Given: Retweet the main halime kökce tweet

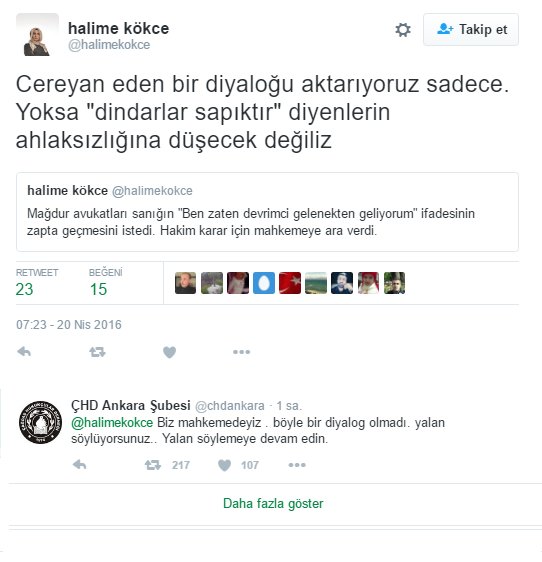Looking at the screenshot, I should point(97,352).
